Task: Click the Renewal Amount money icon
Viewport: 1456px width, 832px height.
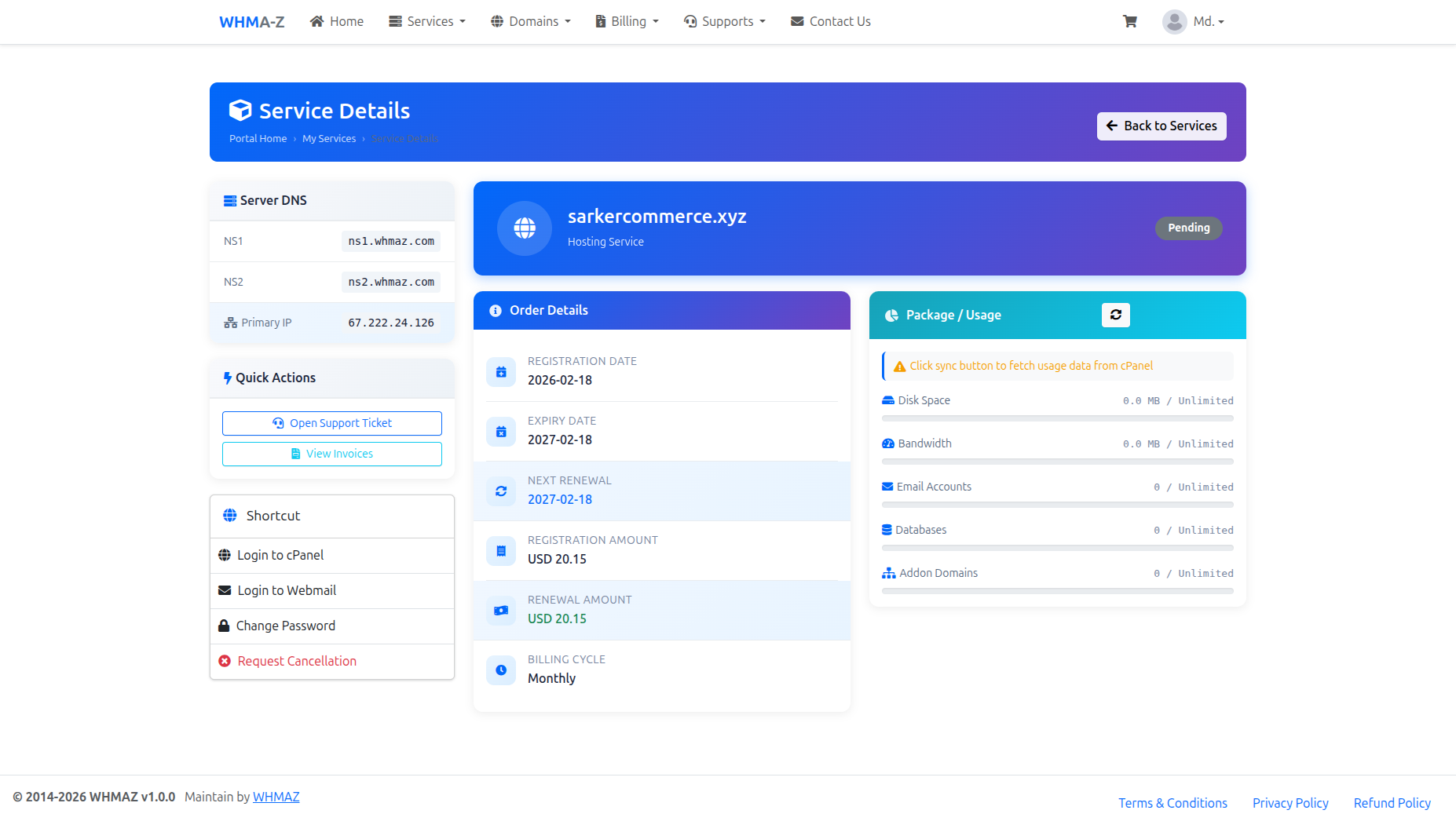Action: 501,611
